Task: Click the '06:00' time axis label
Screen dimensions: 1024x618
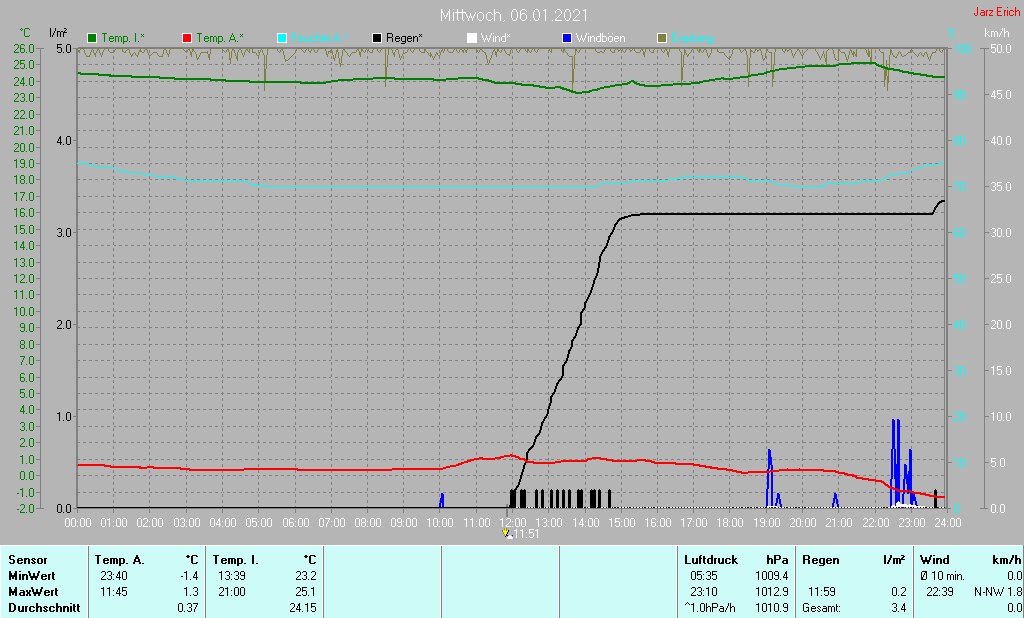Action: tap(295, 523)
